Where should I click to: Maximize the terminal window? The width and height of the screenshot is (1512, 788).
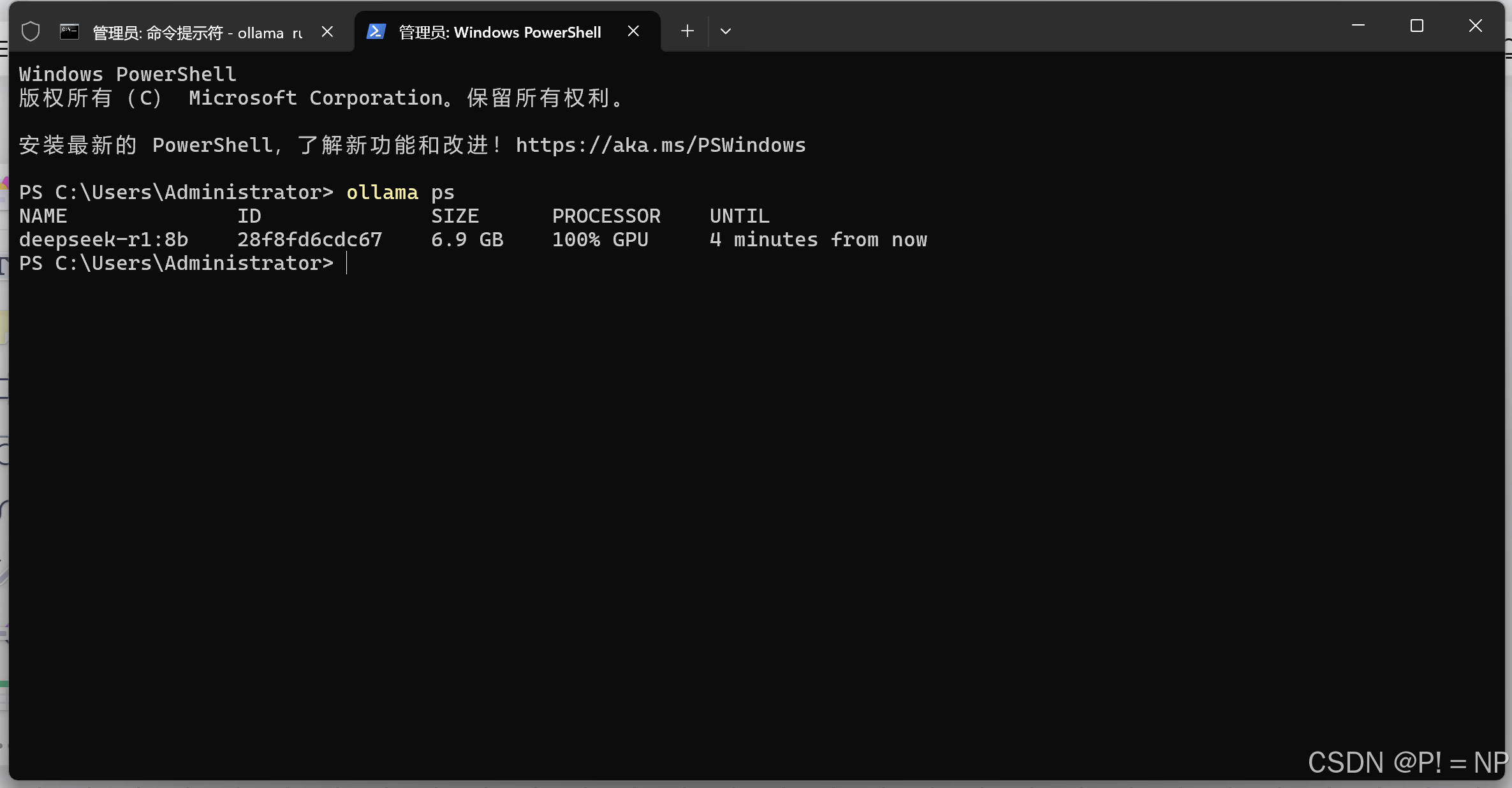[1417, 26]
